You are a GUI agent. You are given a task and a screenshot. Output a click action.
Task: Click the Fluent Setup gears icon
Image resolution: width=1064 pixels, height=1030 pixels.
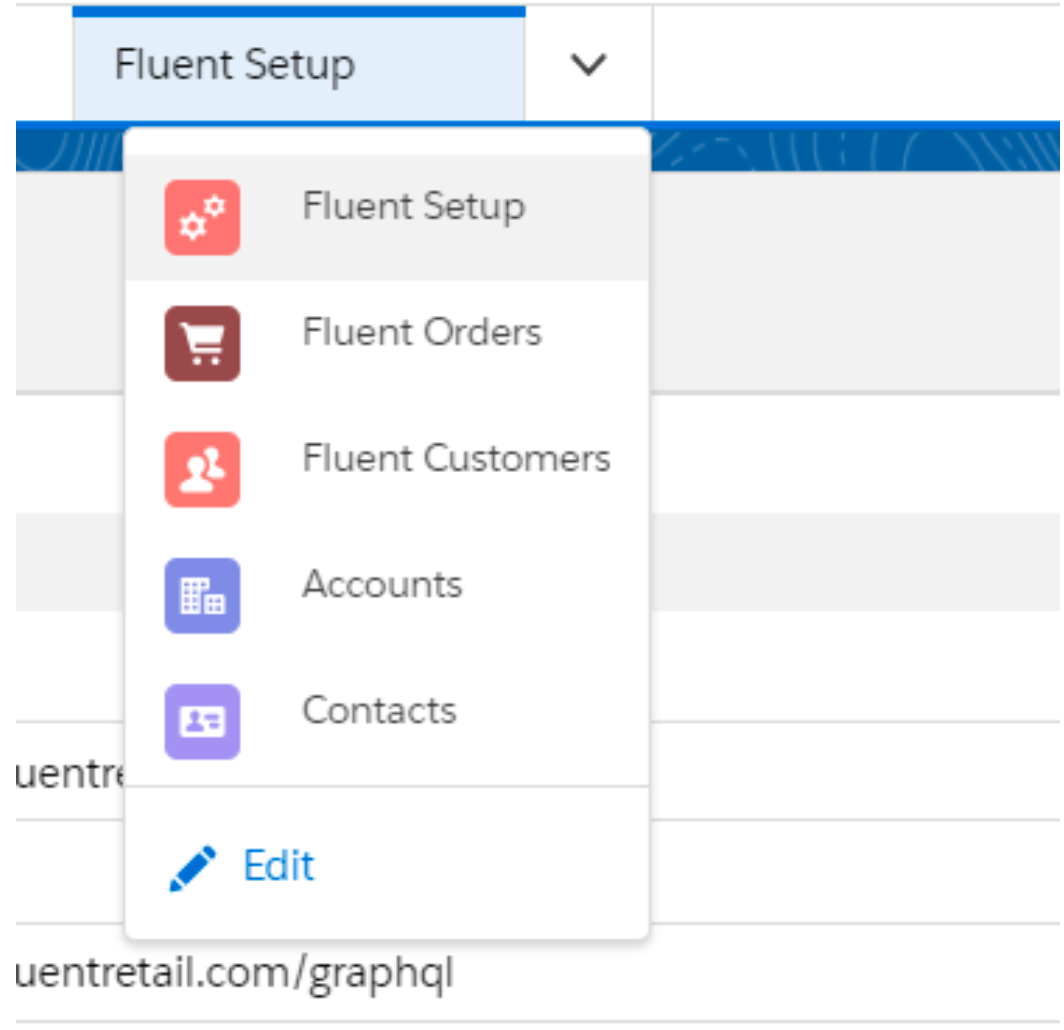point(202,217)
